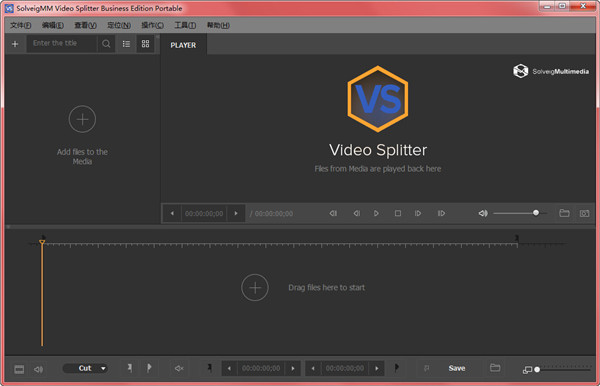Open the 工具(T) menu
Viewport: 600px width, 386px height.
point(185,25)
